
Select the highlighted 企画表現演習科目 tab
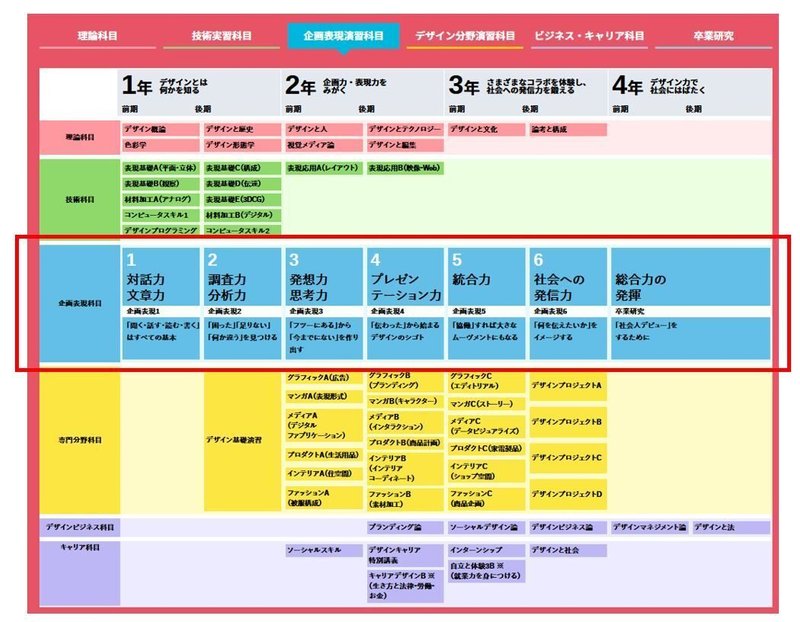[x=343, y=36]
